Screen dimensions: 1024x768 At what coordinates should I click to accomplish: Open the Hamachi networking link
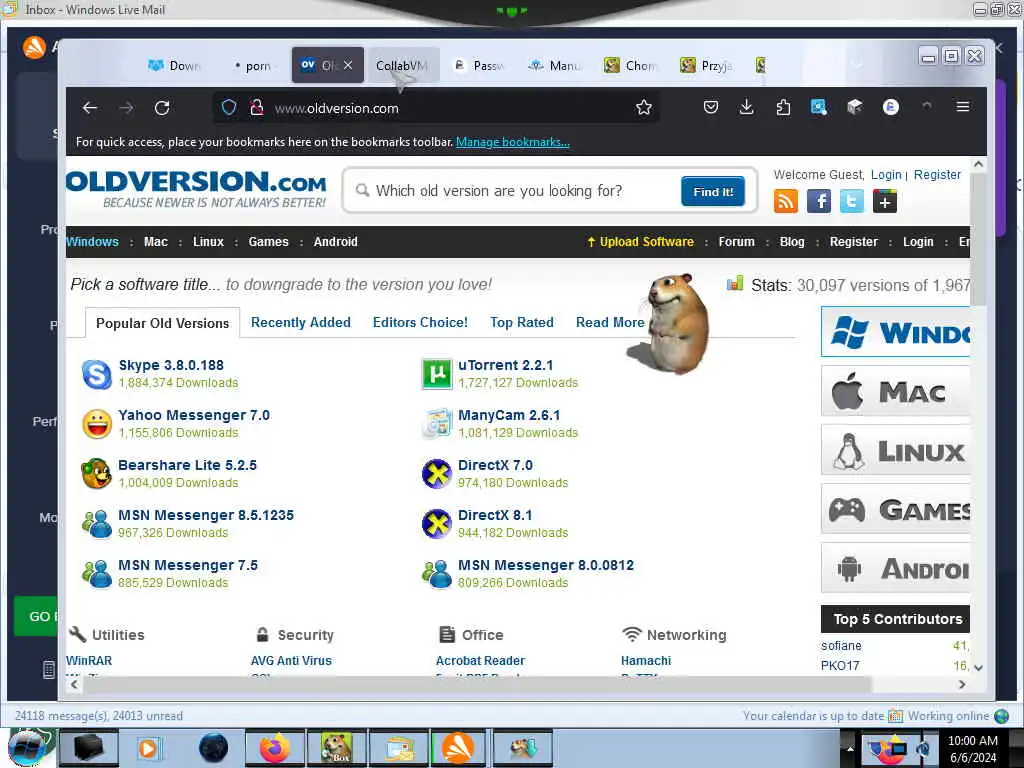tap(646, 661)
